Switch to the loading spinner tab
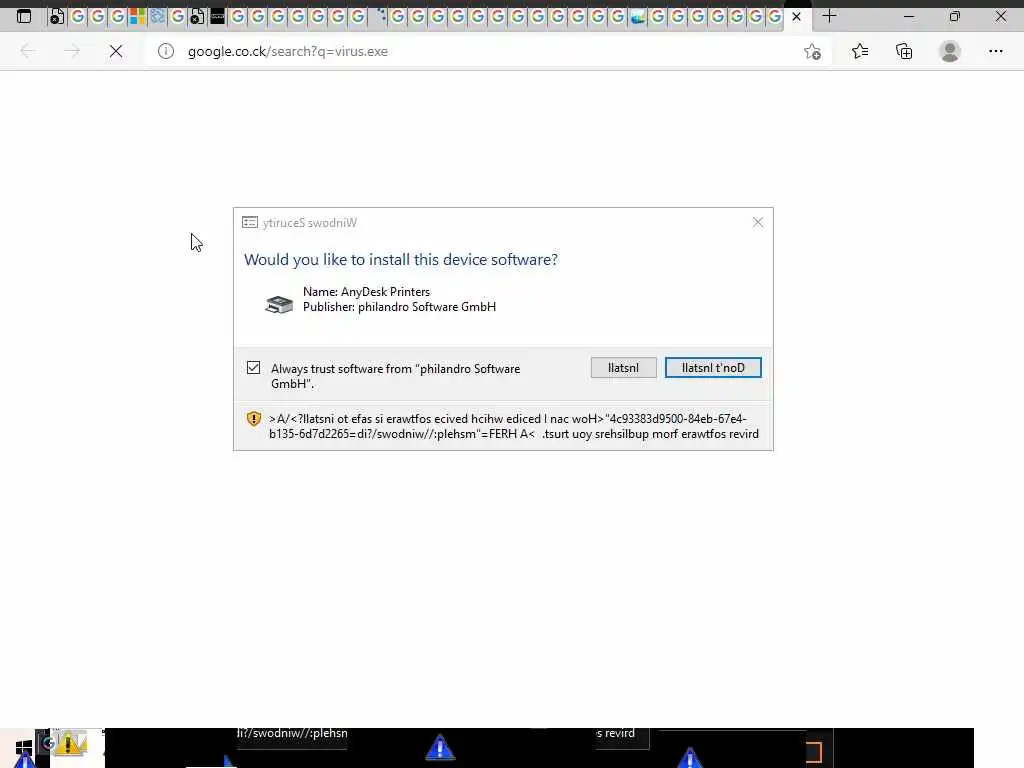 [x=380, y=15]
